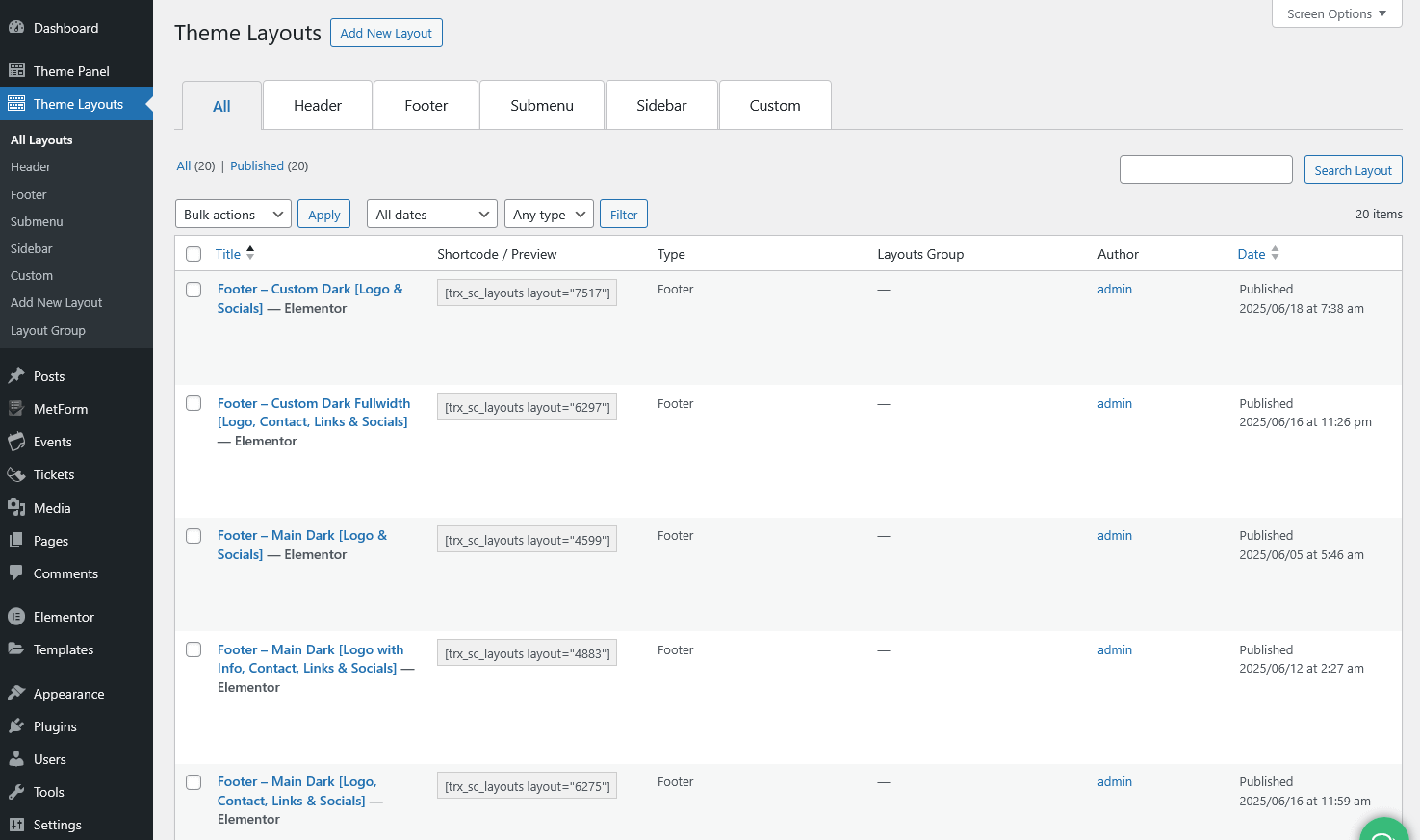Click the Plugins plug icon
The width and height of the screenshot is (1420, 840).
click(16, 726)
